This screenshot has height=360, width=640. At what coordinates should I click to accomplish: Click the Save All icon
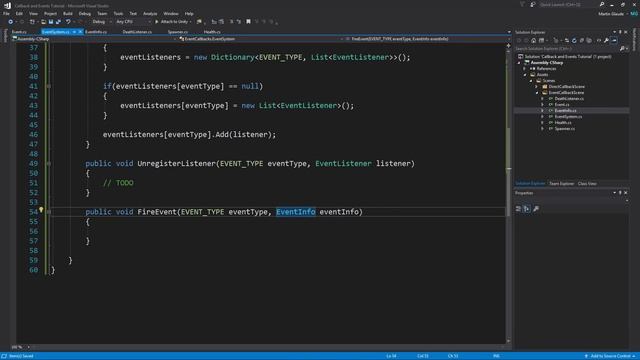coord(58,22)
